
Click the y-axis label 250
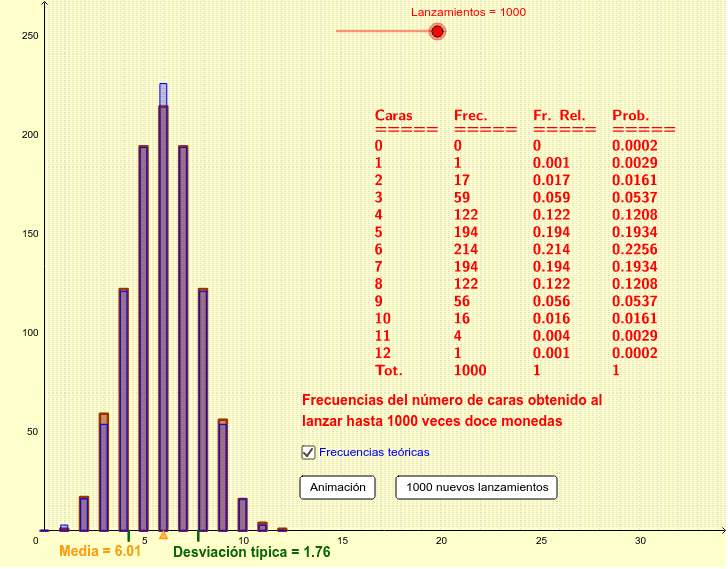click(x=30, y=36)
